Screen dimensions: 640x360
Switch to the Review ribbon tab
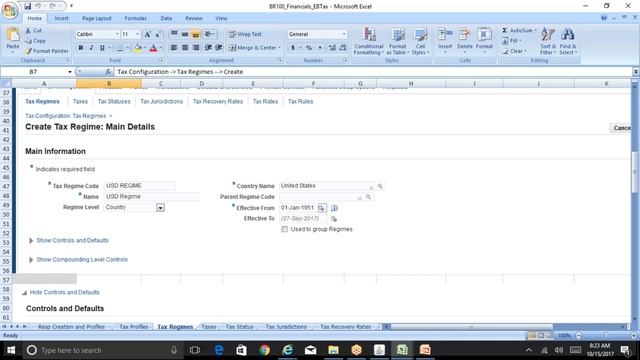(193, 18)
